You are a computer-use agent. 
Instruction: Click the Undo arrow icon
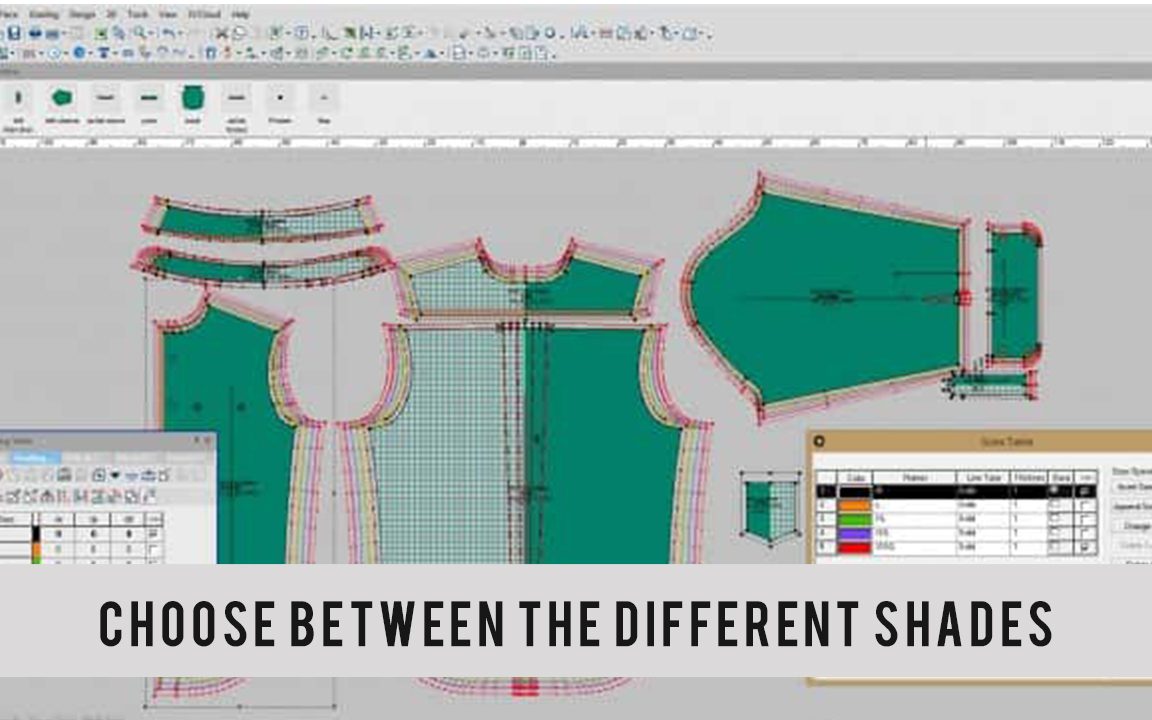point(168,33)
